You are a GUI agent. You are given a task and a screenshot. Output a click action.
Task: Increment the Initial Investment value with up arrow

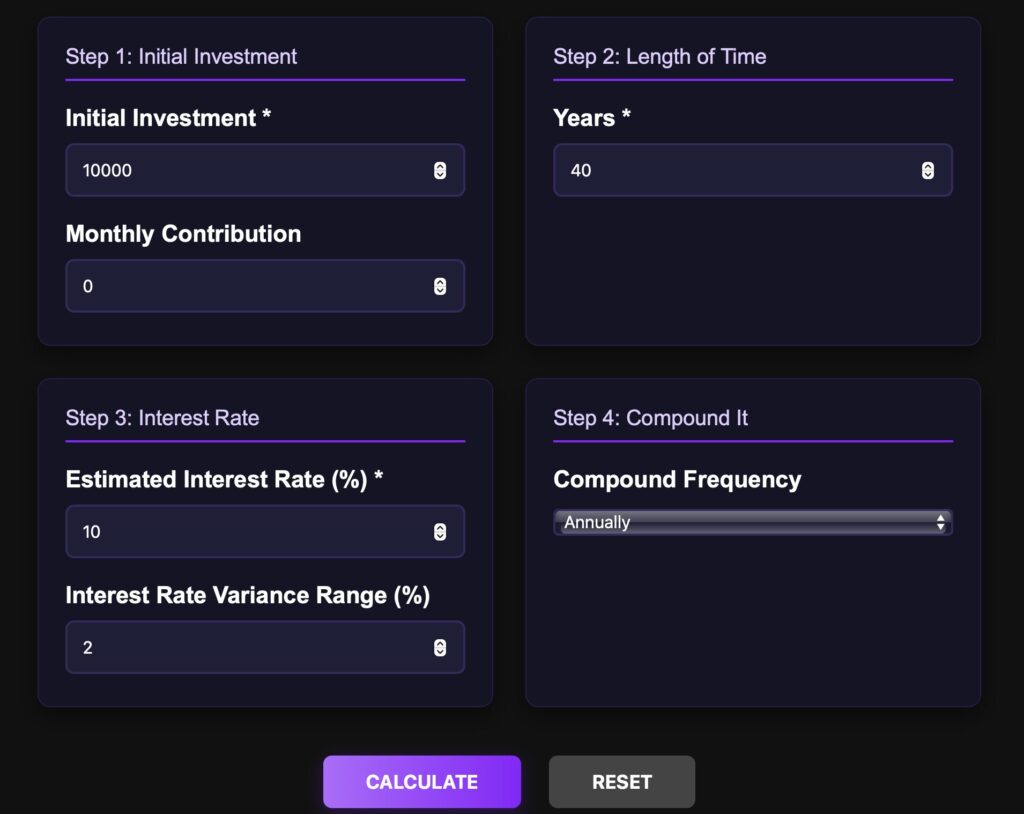pos(440,166)
